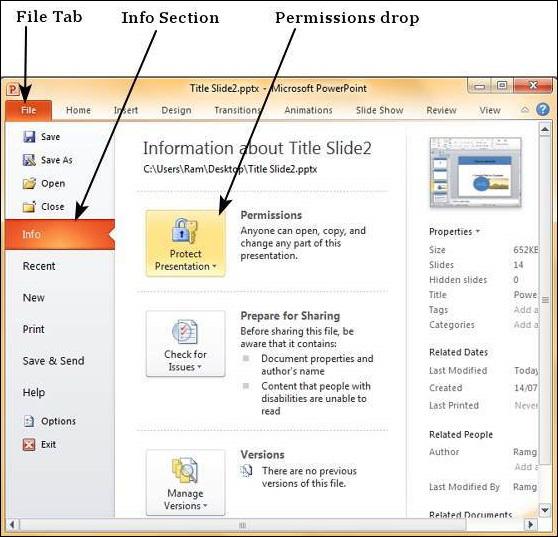This screenshot has width=558, height=537.
Task: Click the Options document icon
Action: (29, 421)
